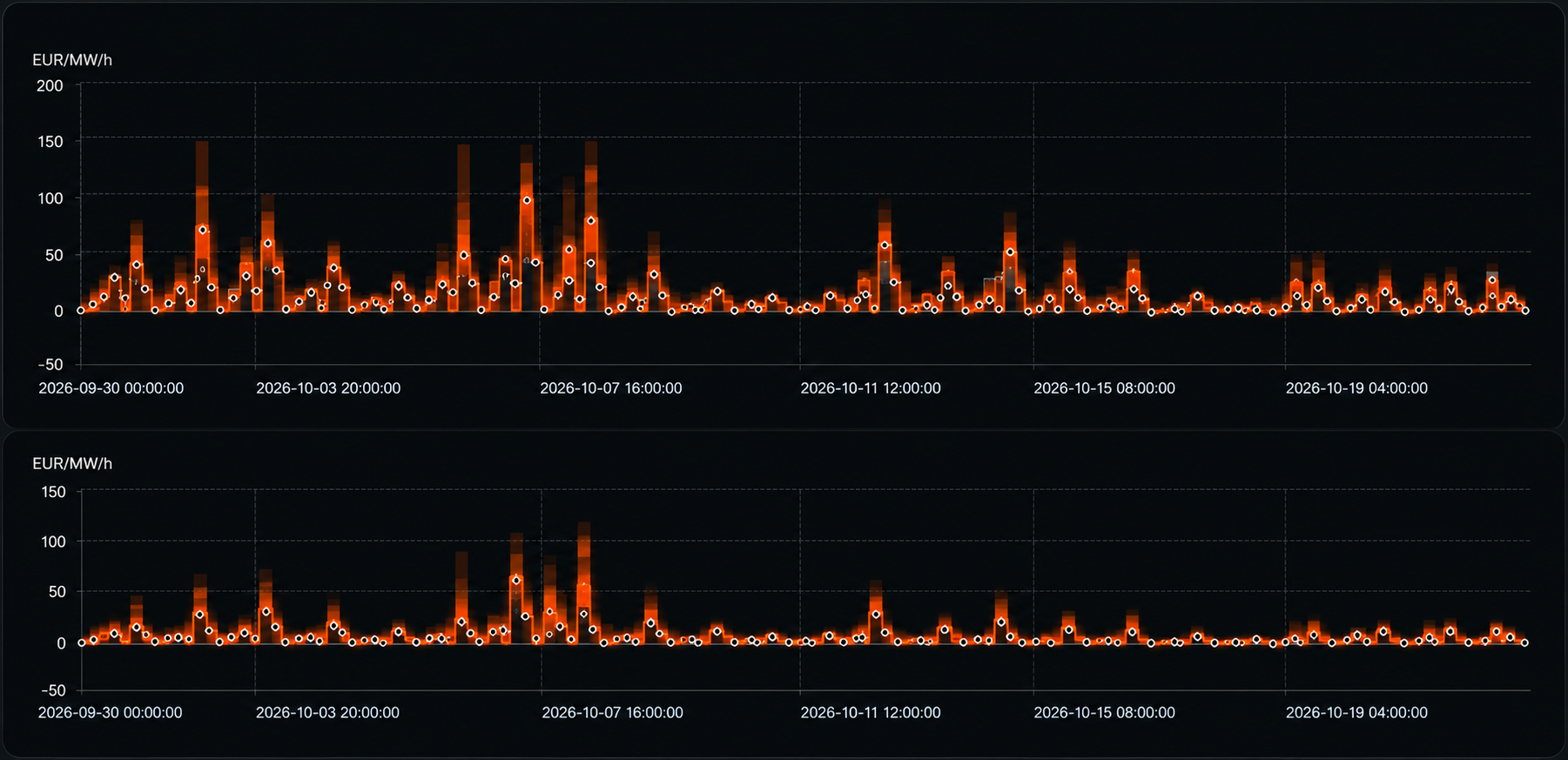Select upper chart's 2026-10-07 16:00:00 time label
This screenshot has width=1568, height=760.
(611, 388)
